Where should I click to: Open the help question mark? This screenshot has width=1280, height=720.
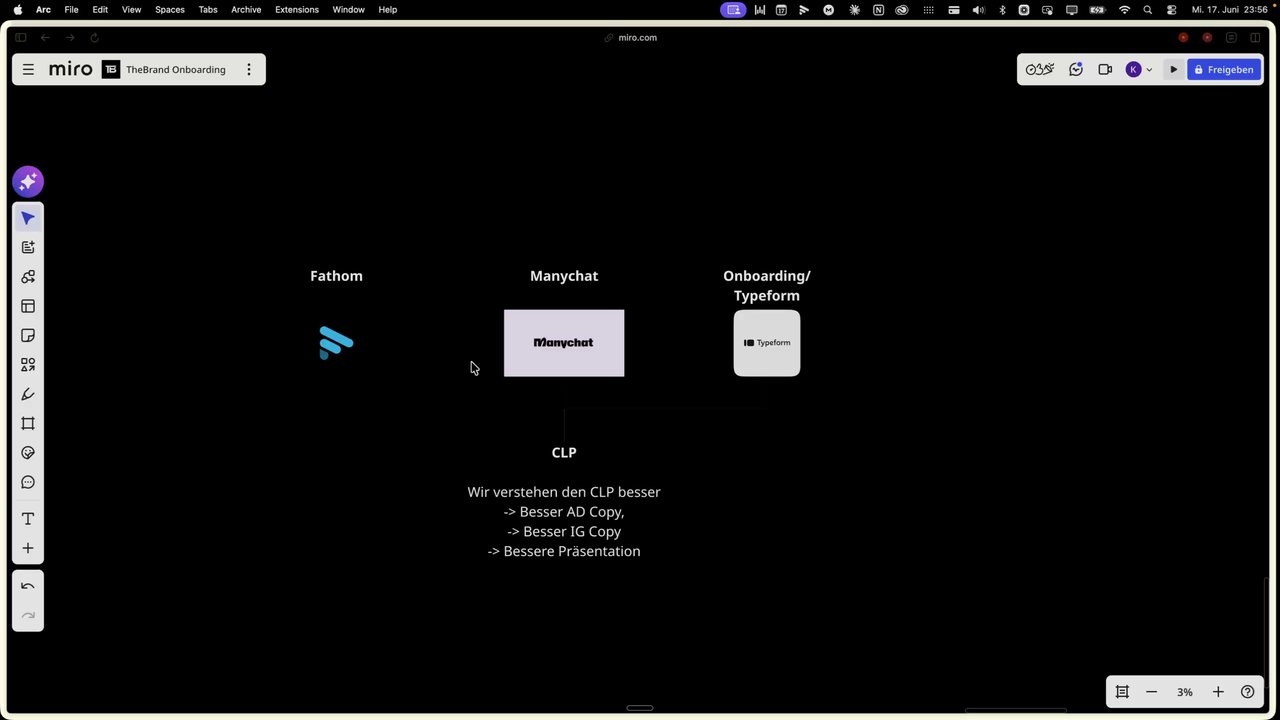(x=1248, y=692)
